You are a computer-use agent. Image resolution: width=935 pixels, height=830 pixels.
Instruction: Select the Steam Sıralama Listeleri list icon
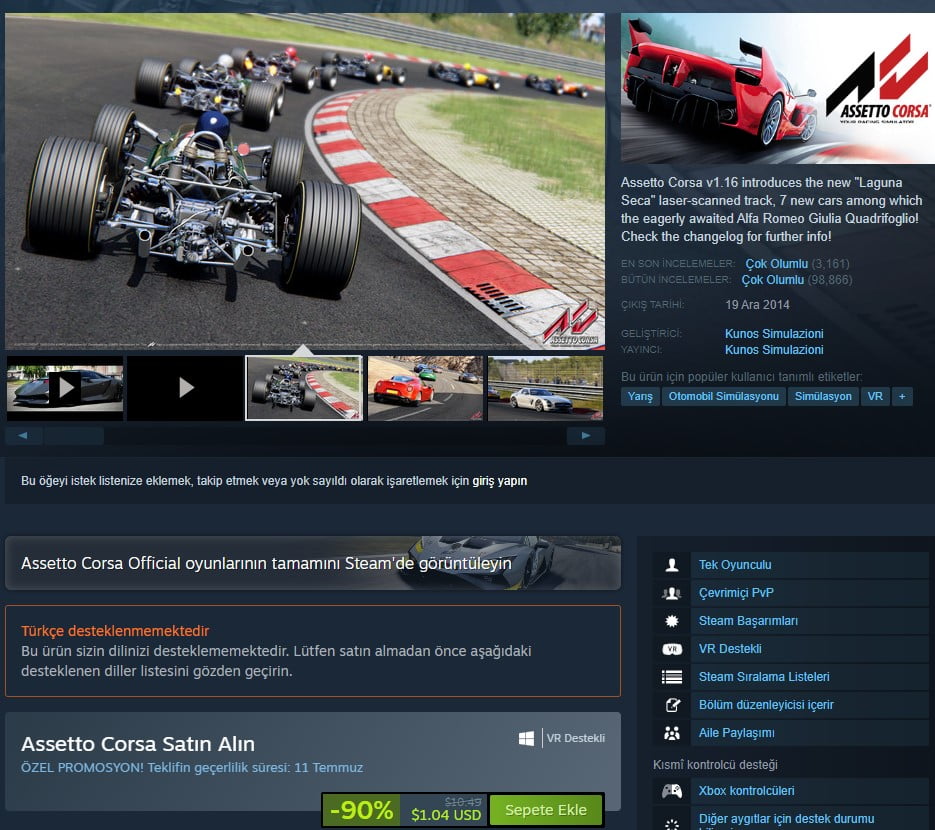[x=672, y=676]
